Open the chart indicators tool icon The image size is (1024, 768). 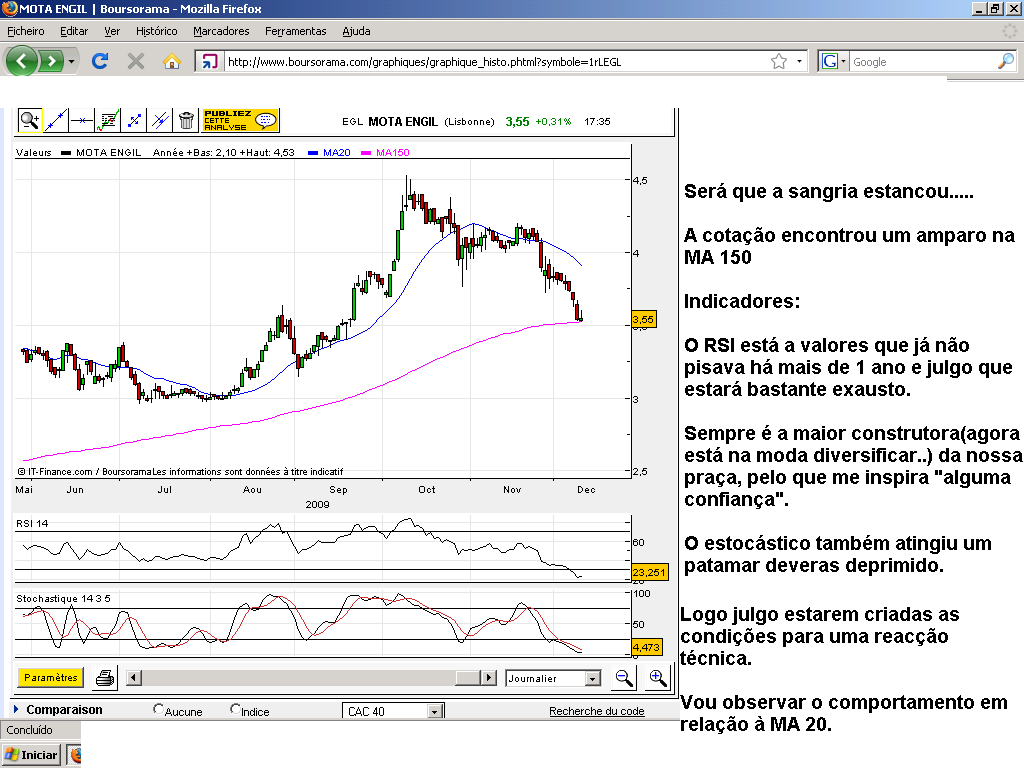(x=108, y=120)
